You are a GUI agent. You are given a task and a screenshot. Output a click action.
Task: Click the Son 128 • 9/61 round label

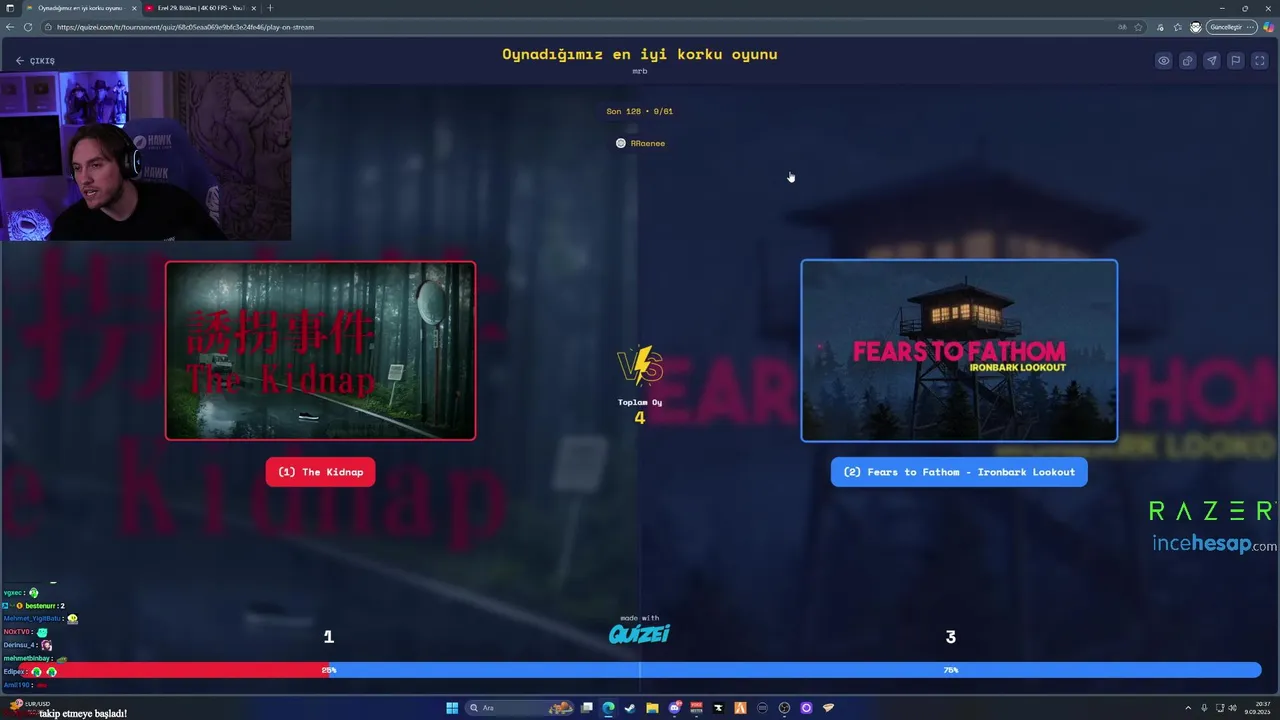point(640,111)
